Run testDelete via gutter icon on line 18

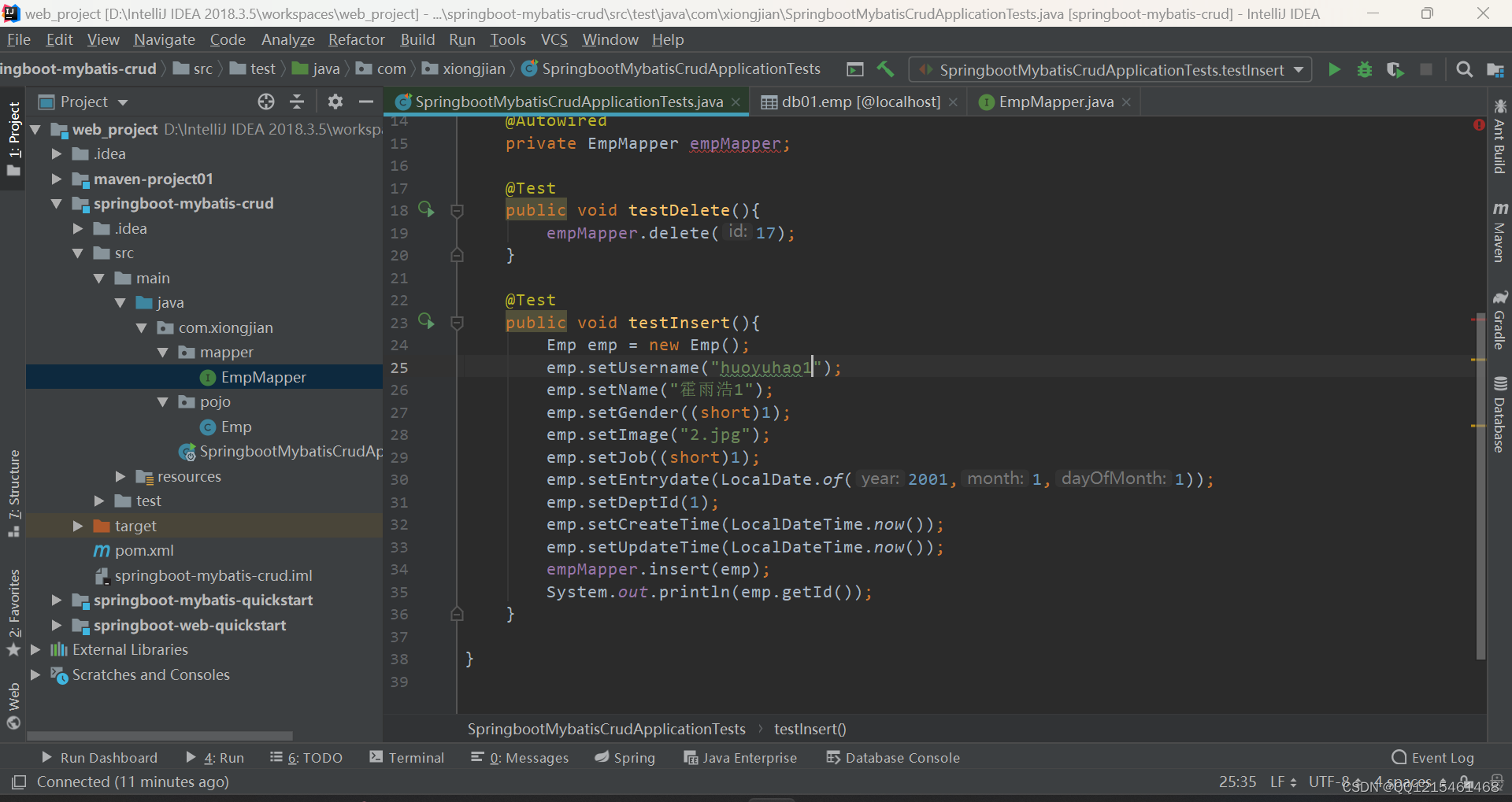pyautogui.click(x=426, y=209)
